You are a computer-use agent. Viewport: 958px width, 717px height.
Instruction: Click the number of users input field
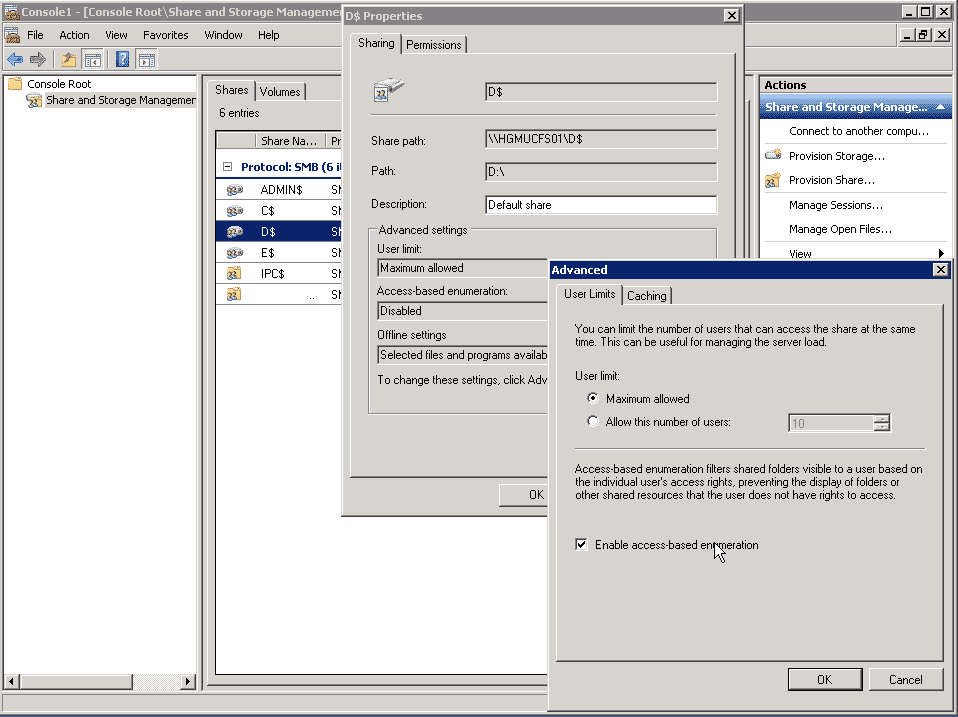point(831,423)
